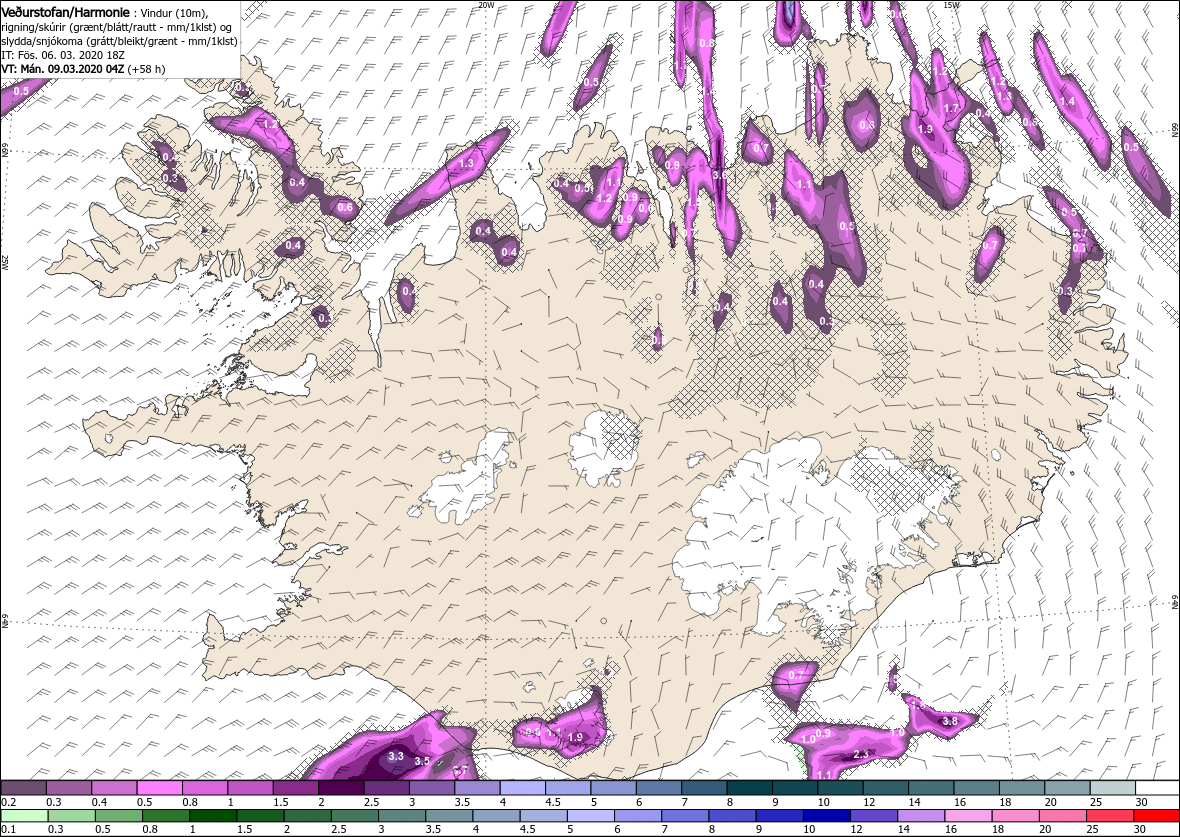Click the bright red 30 rain legend swatch

(1156, 816)
